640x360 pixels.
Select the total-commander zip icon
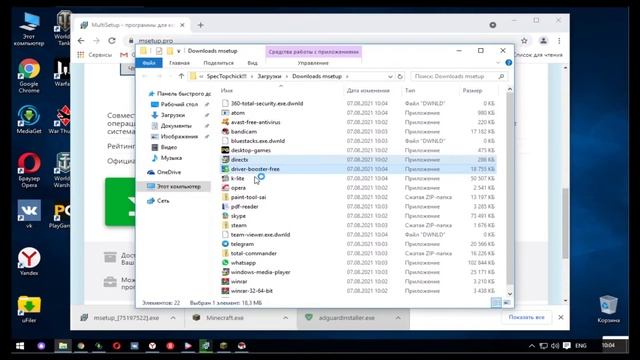coord(225,253)
